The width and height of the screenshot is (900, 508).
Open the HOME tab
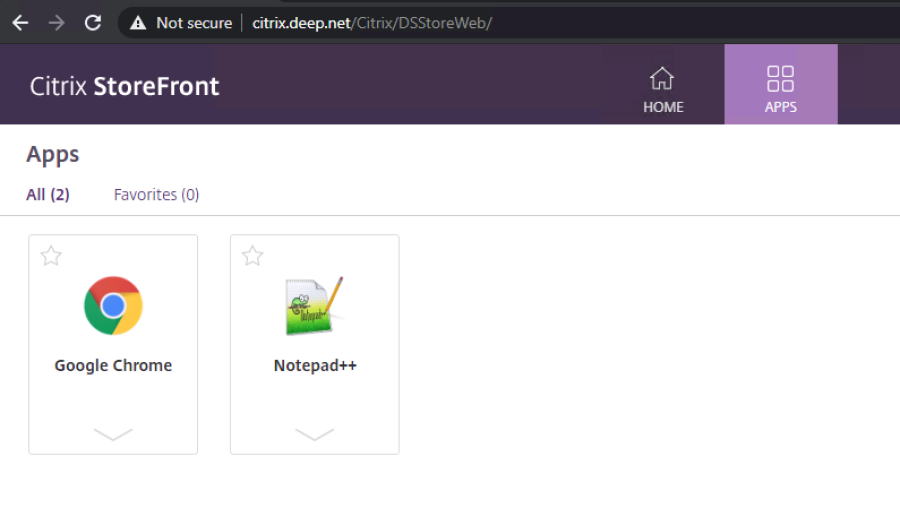click(663, 90)
